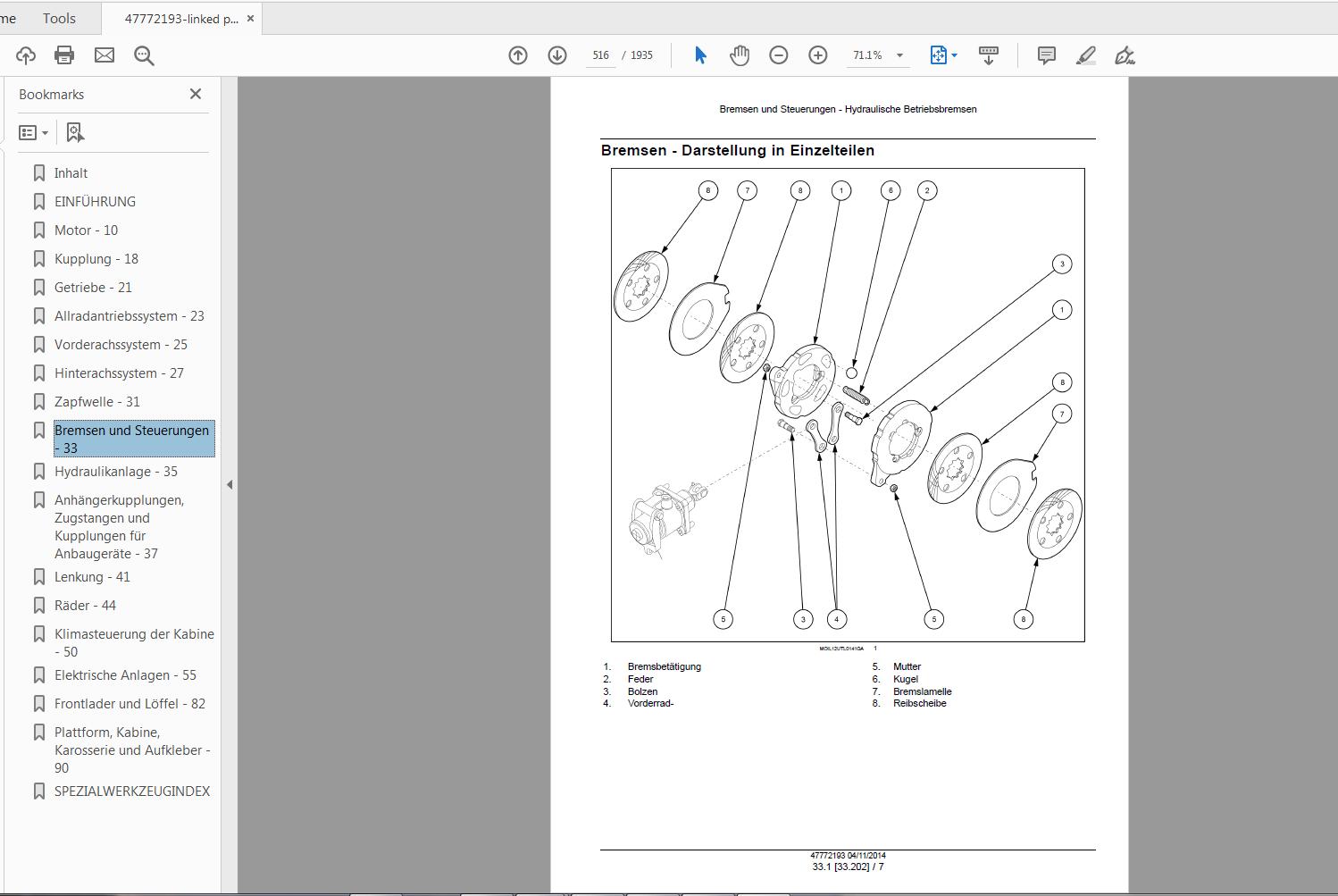Click the Find magnifier icon
The height and width of the screenshot is (896, 1338).
pos(143,54)
